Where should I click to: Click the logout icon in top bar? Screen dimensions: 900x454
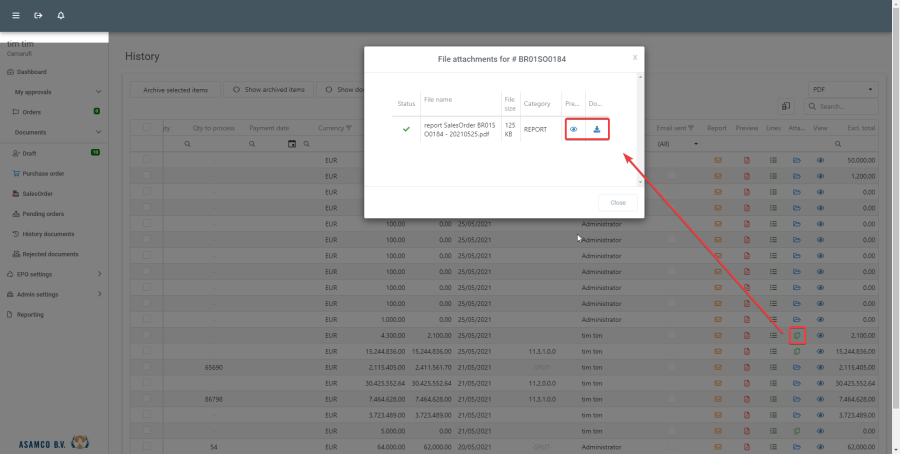tap(38, 16)
